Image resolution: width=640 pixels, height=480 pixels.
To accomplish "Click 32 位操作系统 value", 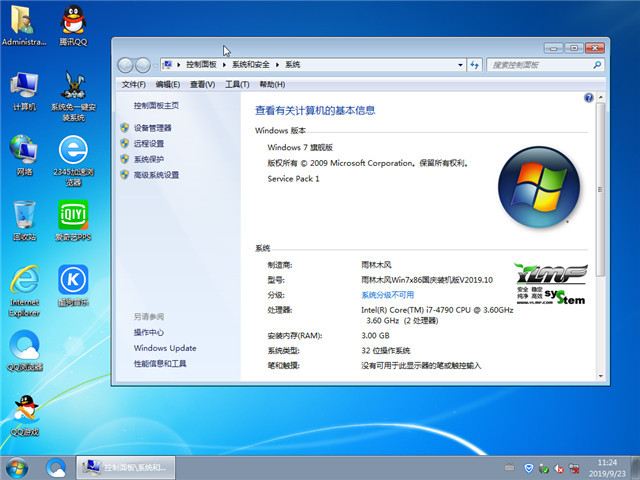I will [x=385, y=351].
